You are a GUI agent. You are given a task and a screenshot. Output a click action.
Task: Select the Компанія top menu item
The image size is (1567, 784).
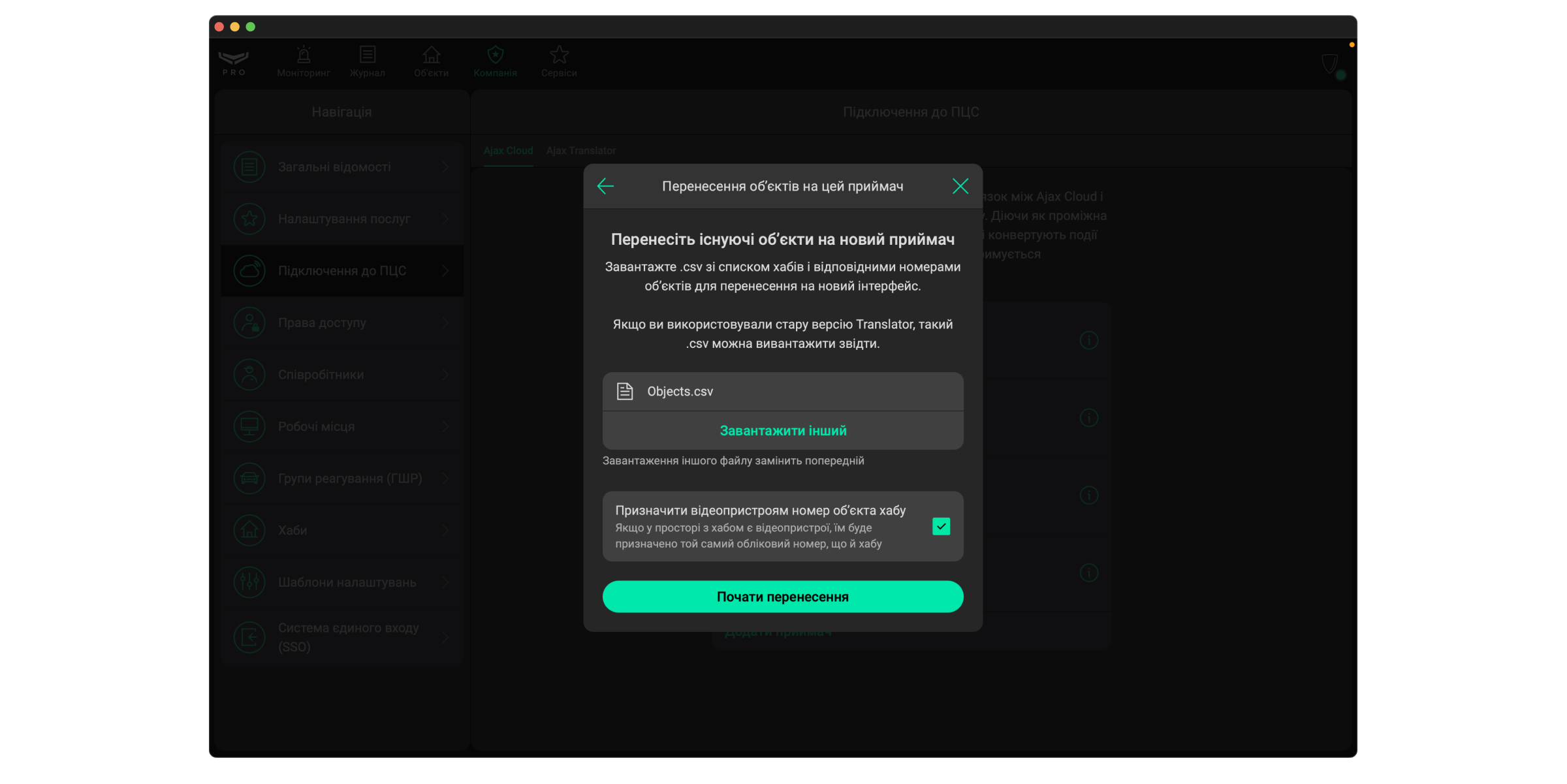point(495,62)
